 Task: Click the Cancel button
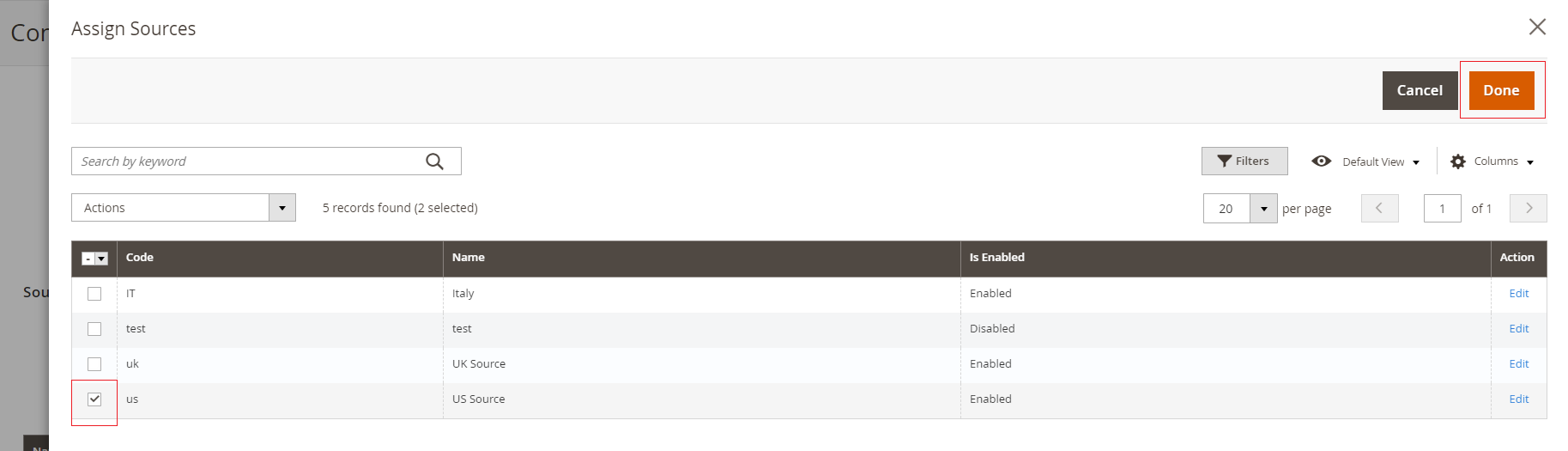(x=1419, y=90)
